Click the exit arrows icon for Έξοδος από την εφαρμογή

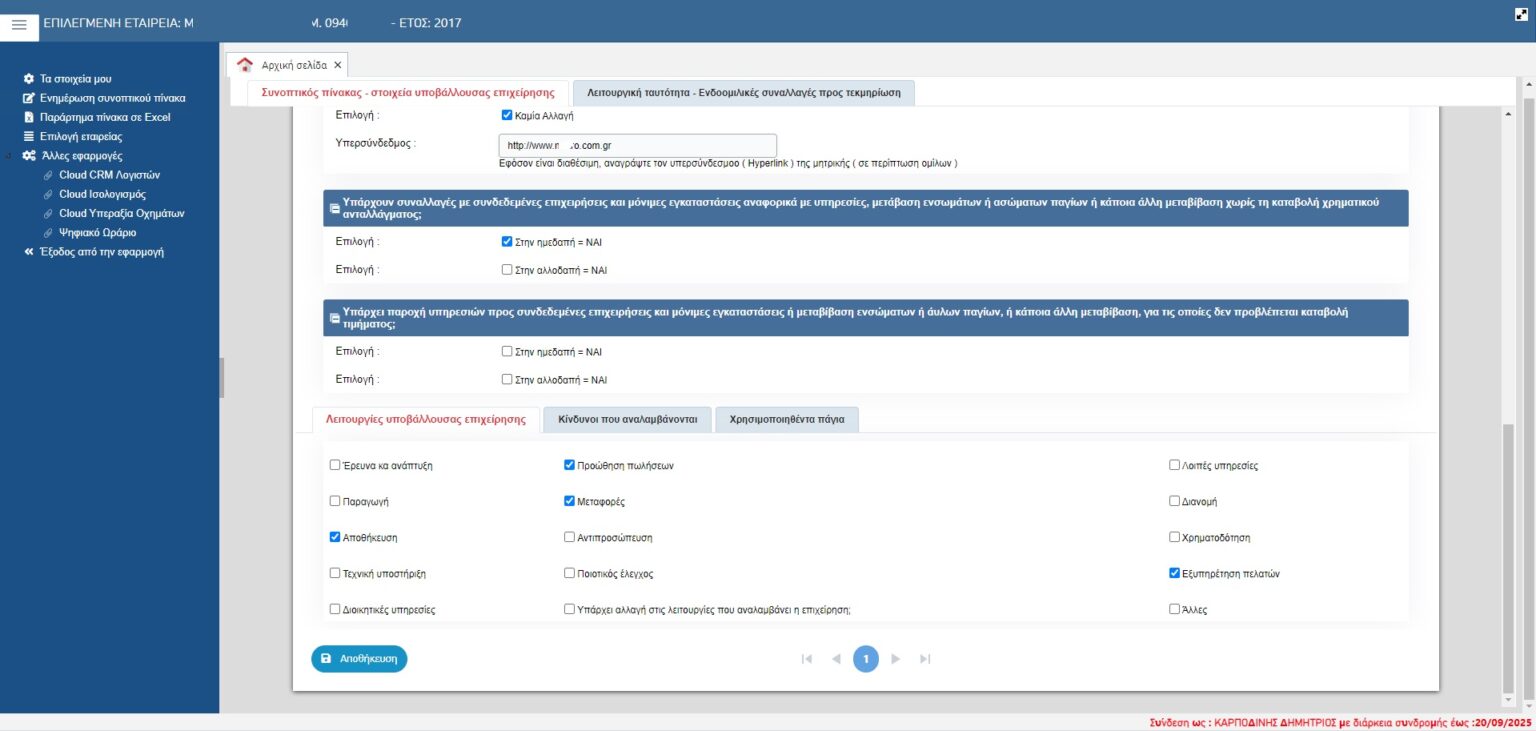[x=29, y=252]
